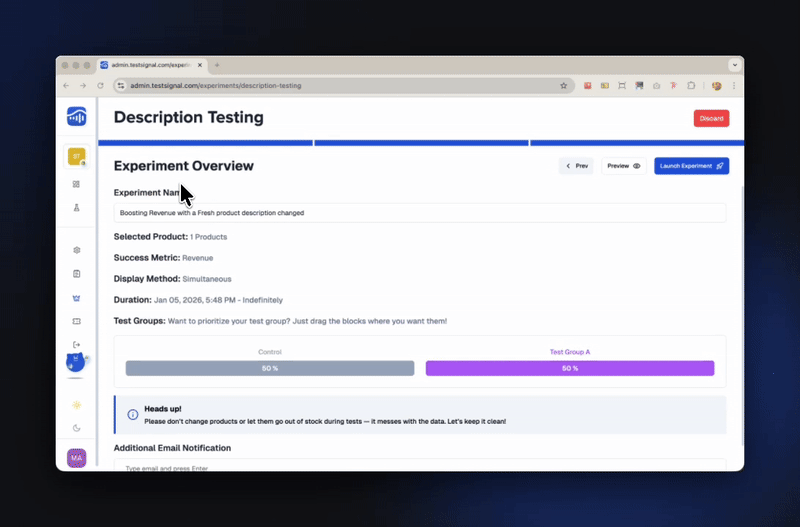Open the dashboard grid icon in sidebar
The image size is (800, 527).
pyautogui.click(x=77, y=184)
